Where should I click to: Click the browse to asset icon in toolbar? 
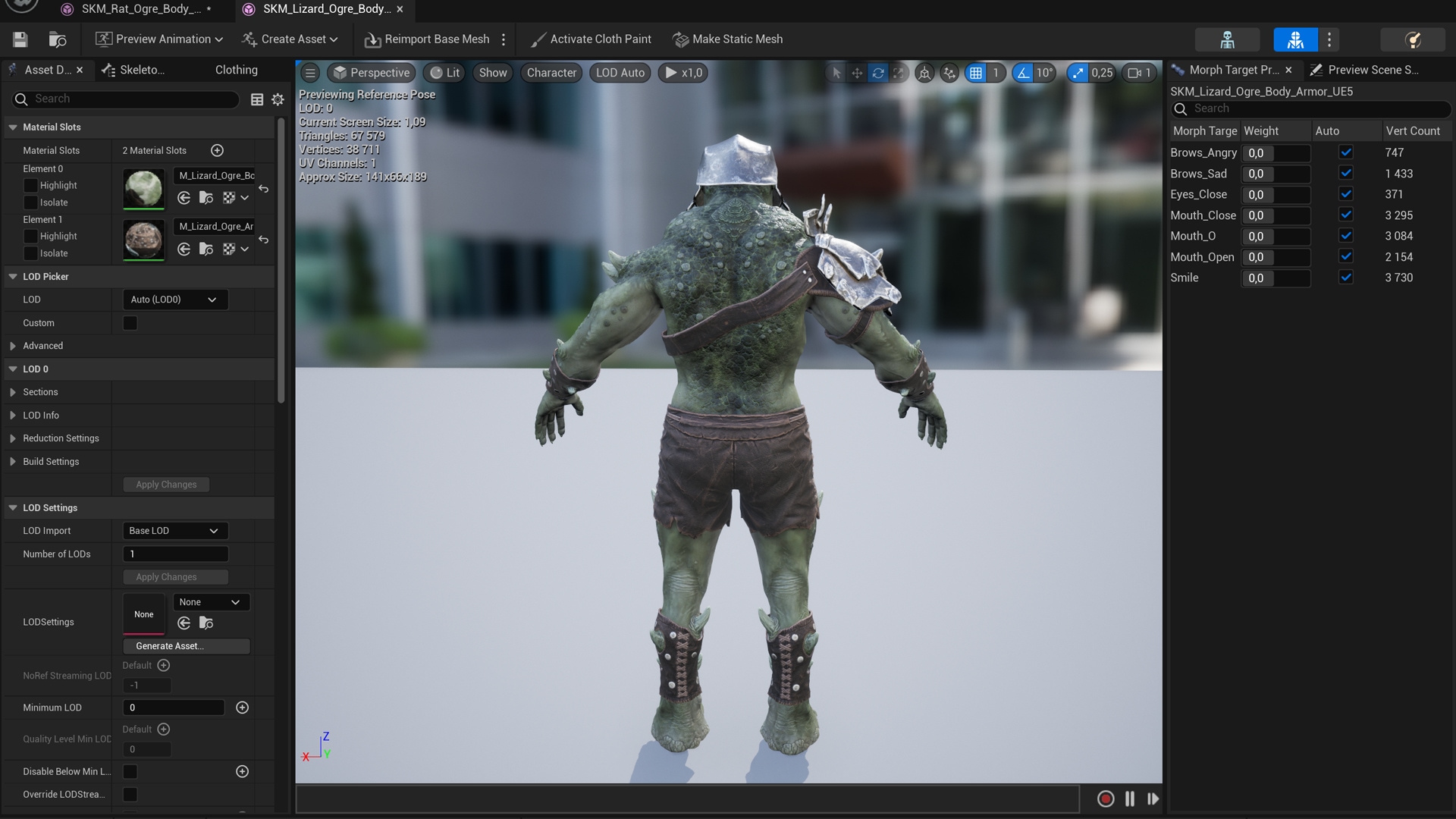pos(58,39)
